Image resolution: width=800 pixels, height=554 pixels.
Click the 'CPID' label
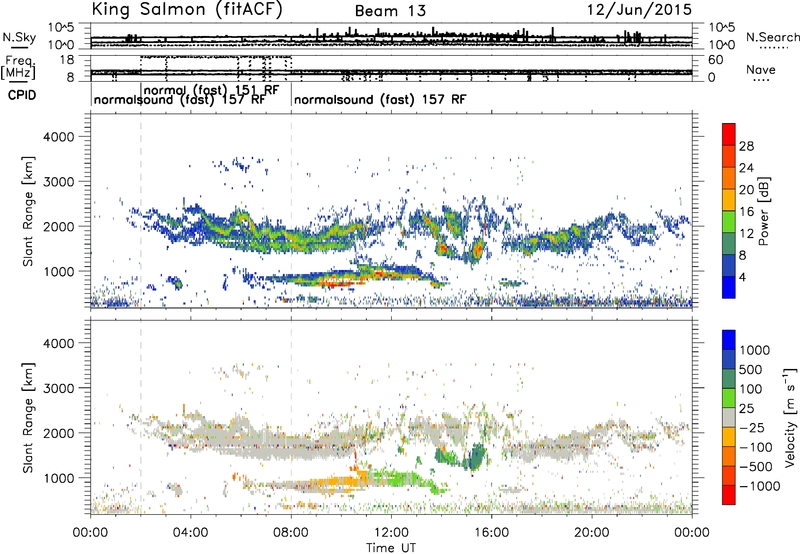pos(22,95)
